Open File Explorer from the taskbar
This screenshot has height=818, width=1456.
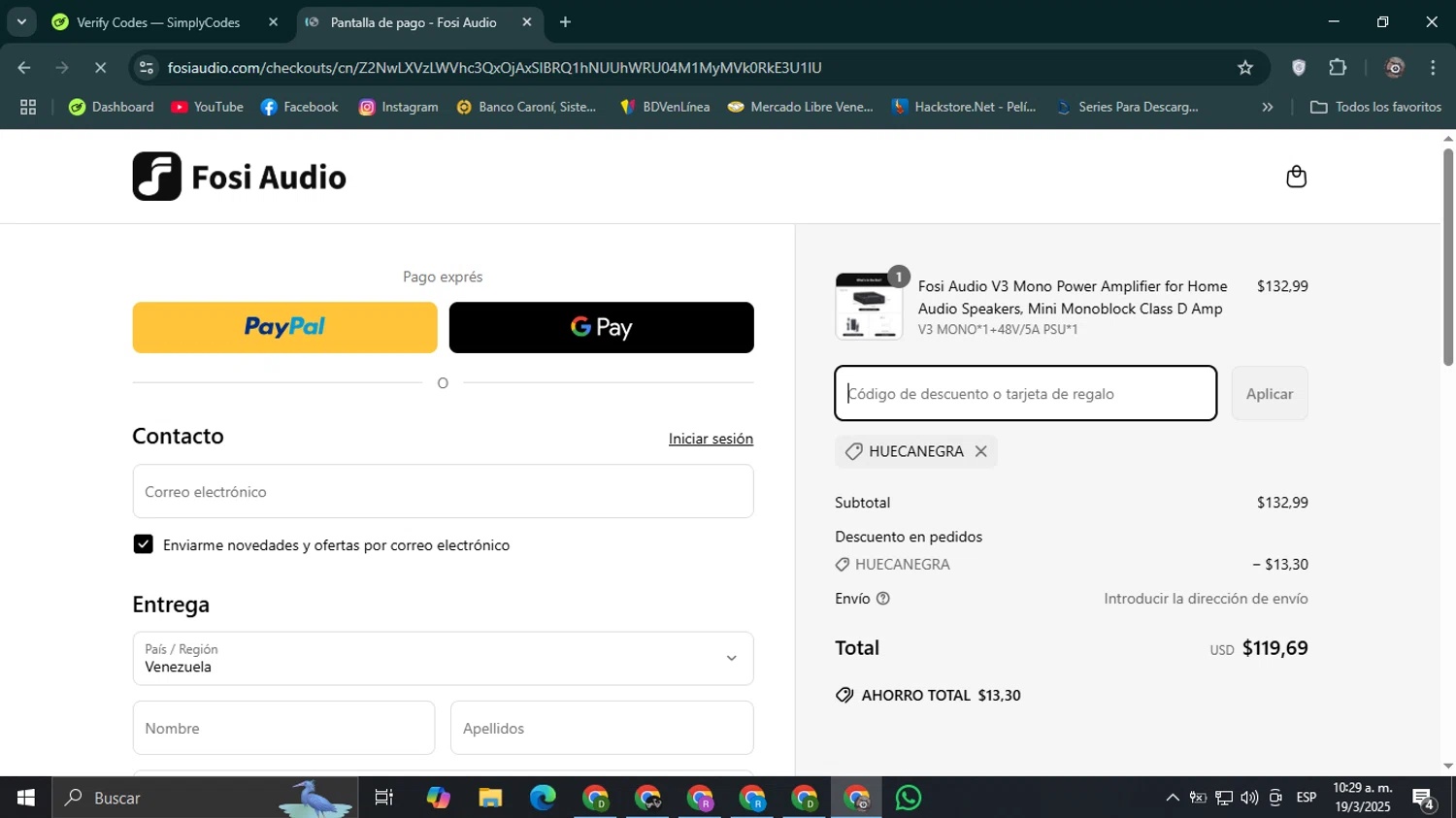pos(490,798)
